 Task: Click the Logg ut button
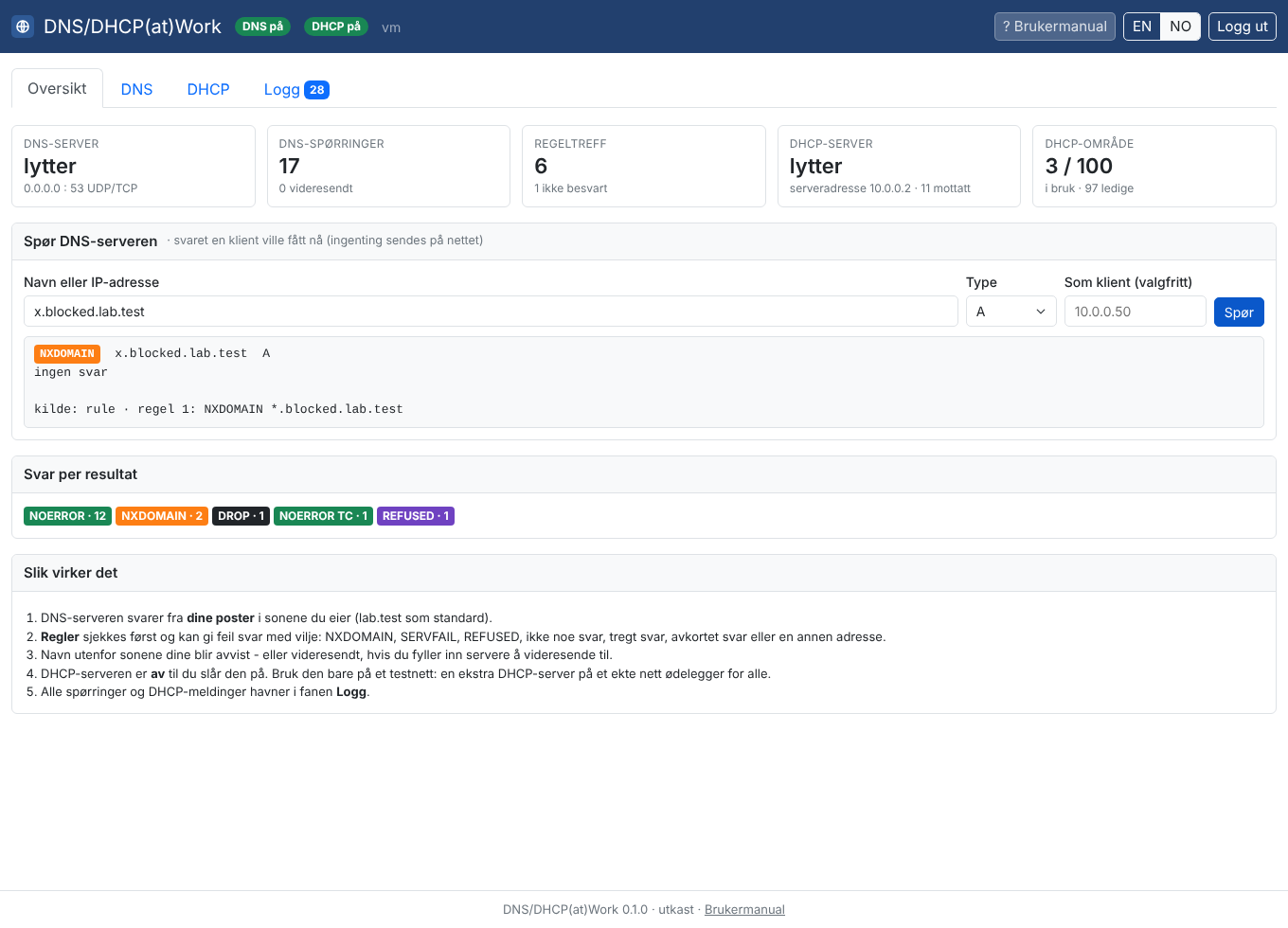click(1243, 27)
